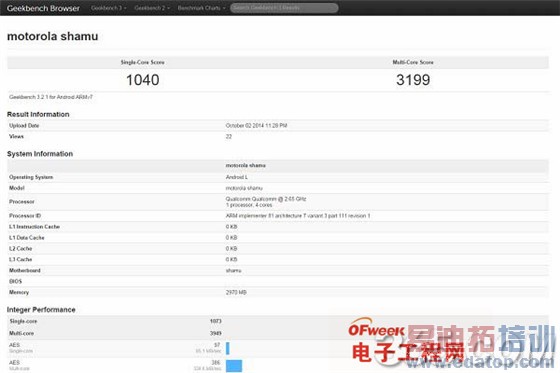Image resolution: width=560 pixels, height=373 pixels.
Task: Select the Operating System label
Action: [x=31, y=177]
